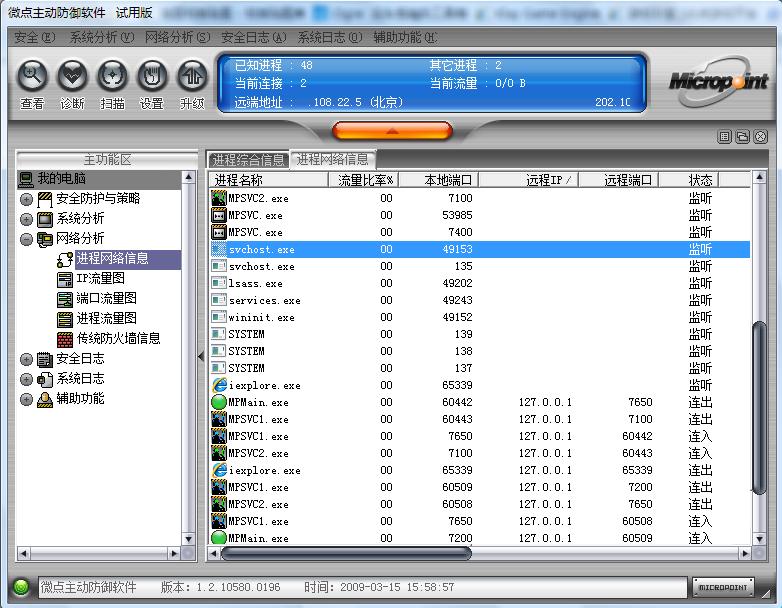Open 传统防火墙信息 firewall item

coord(118,338)
